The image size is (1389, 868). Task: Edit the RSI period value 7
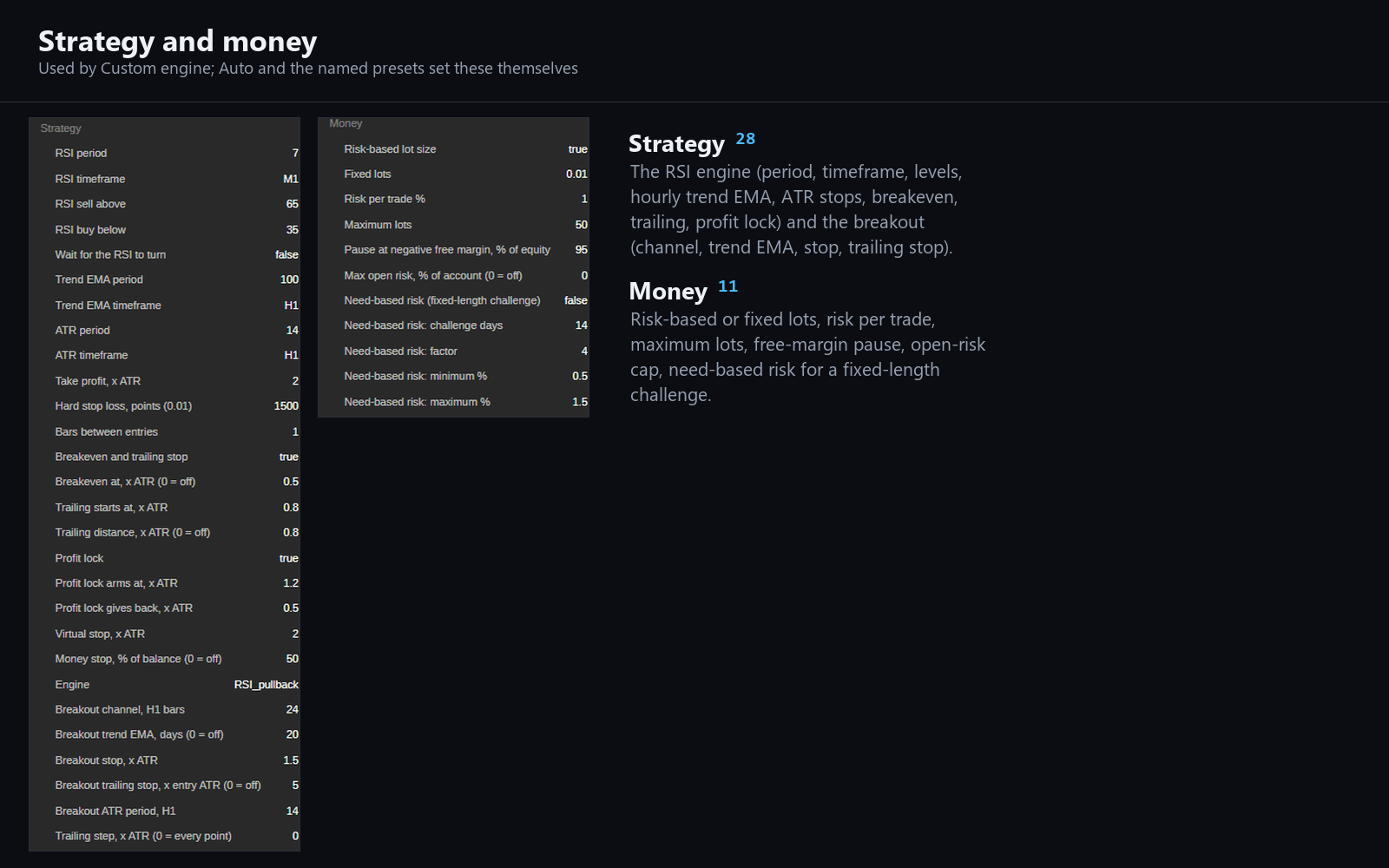pos(295,154)
